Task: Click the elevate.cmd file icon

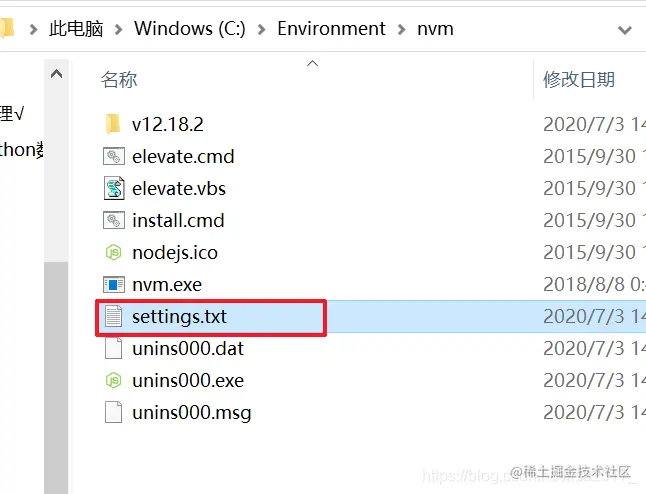Action: 113,156
